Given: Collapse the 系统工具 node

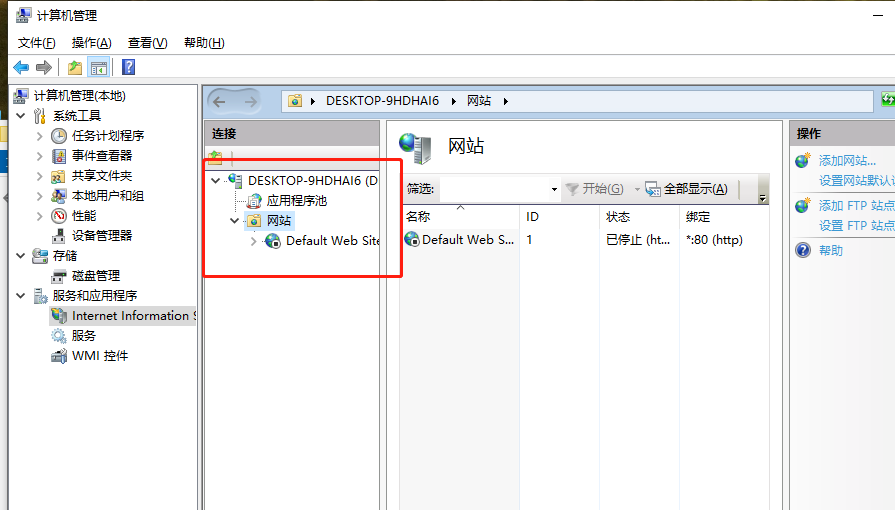Looking at the screenshot, I should click(21, 116).
